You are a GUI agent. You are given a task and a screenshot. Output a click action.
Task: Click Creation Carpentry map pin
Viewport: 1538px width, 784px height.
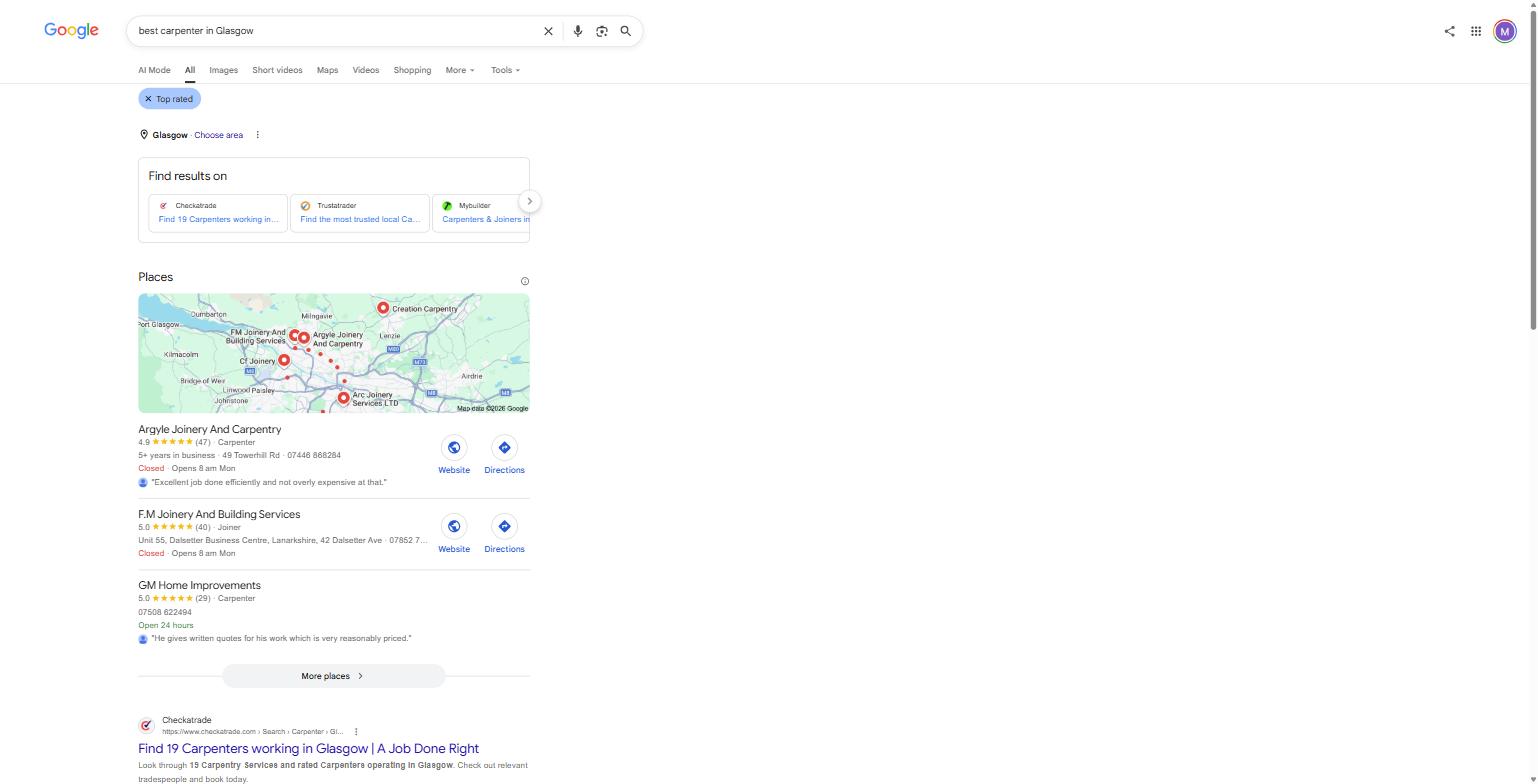(383, 307)
